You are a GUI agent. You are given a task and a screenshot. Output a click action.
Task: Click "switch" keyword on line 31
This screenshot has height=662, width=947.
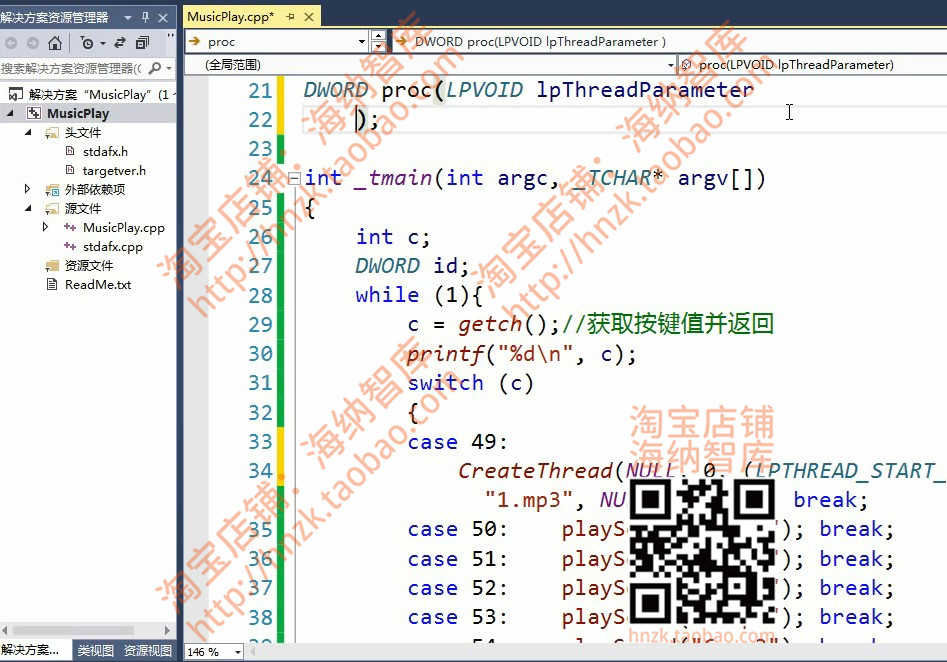click(445, 383)
